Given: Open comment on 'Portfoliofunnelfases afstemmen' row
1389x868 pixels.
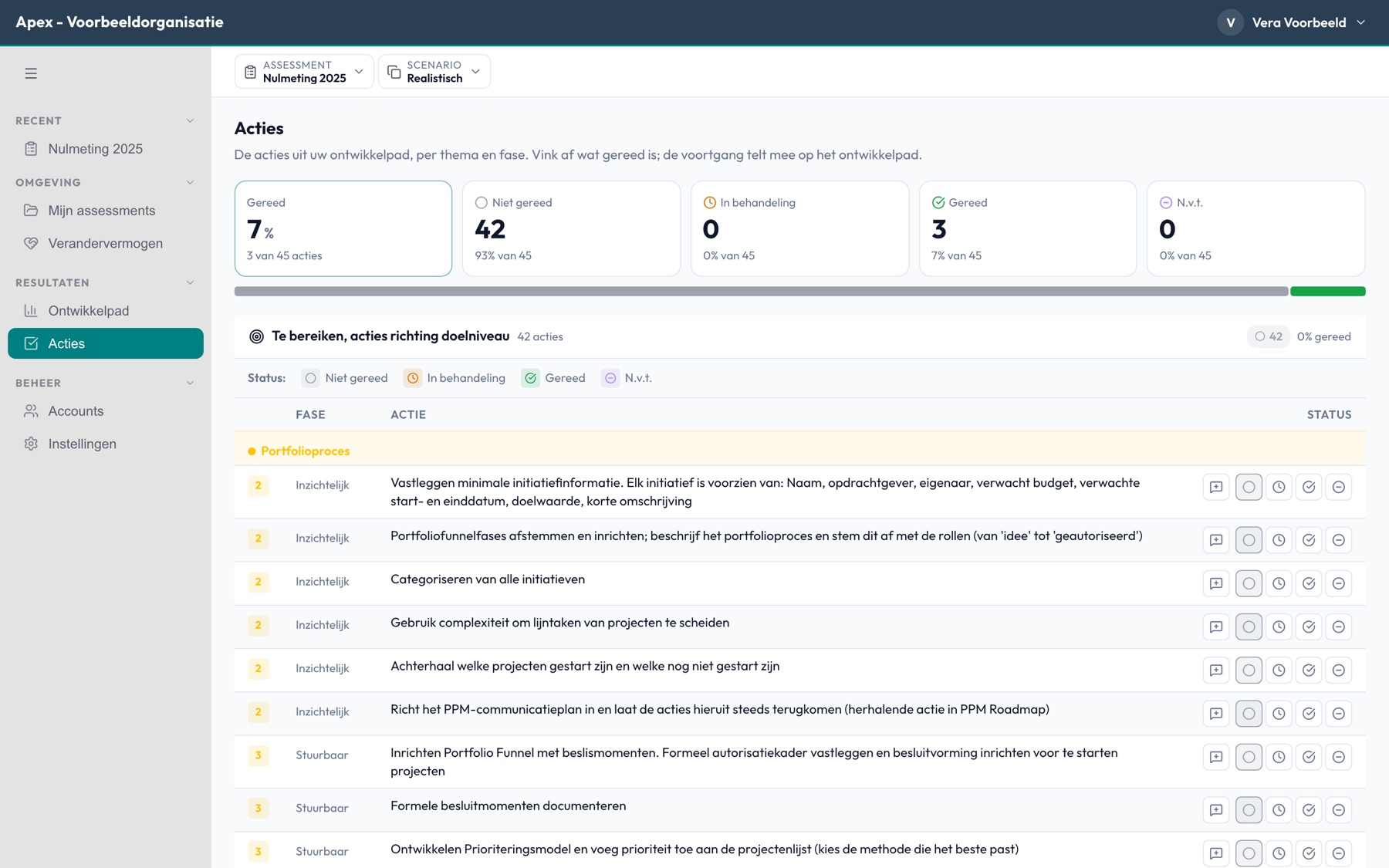Looking at the screenshot, I should point(1216,540).
